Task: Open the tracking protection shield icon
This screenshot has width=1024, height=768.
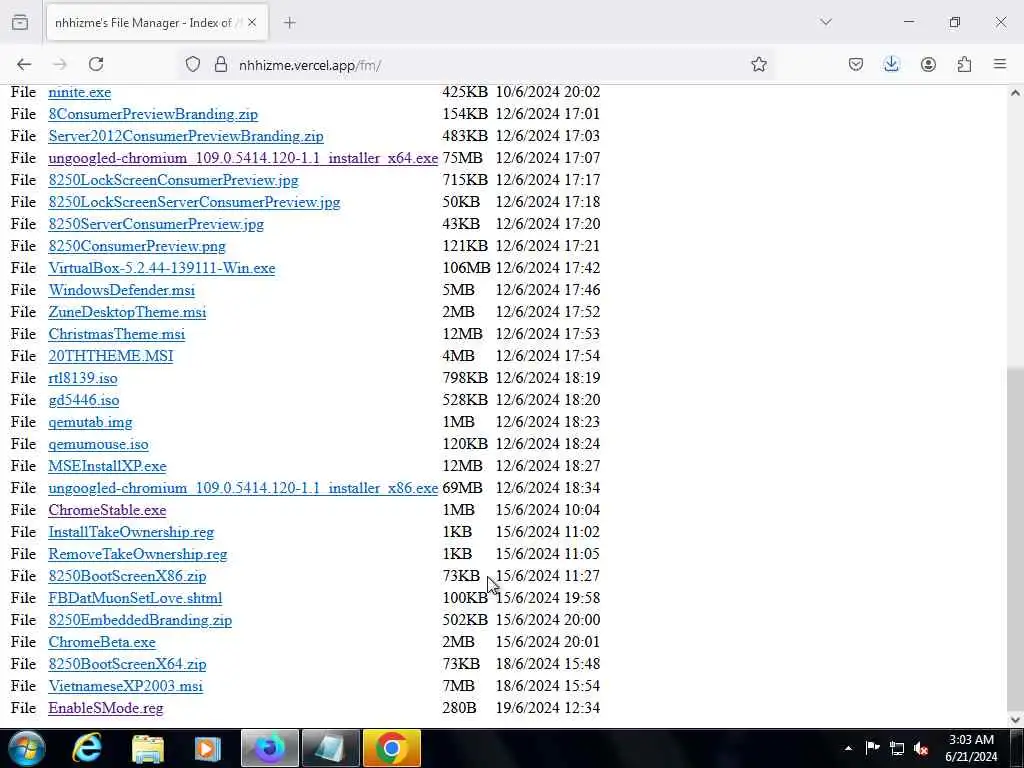Action: 193,64
